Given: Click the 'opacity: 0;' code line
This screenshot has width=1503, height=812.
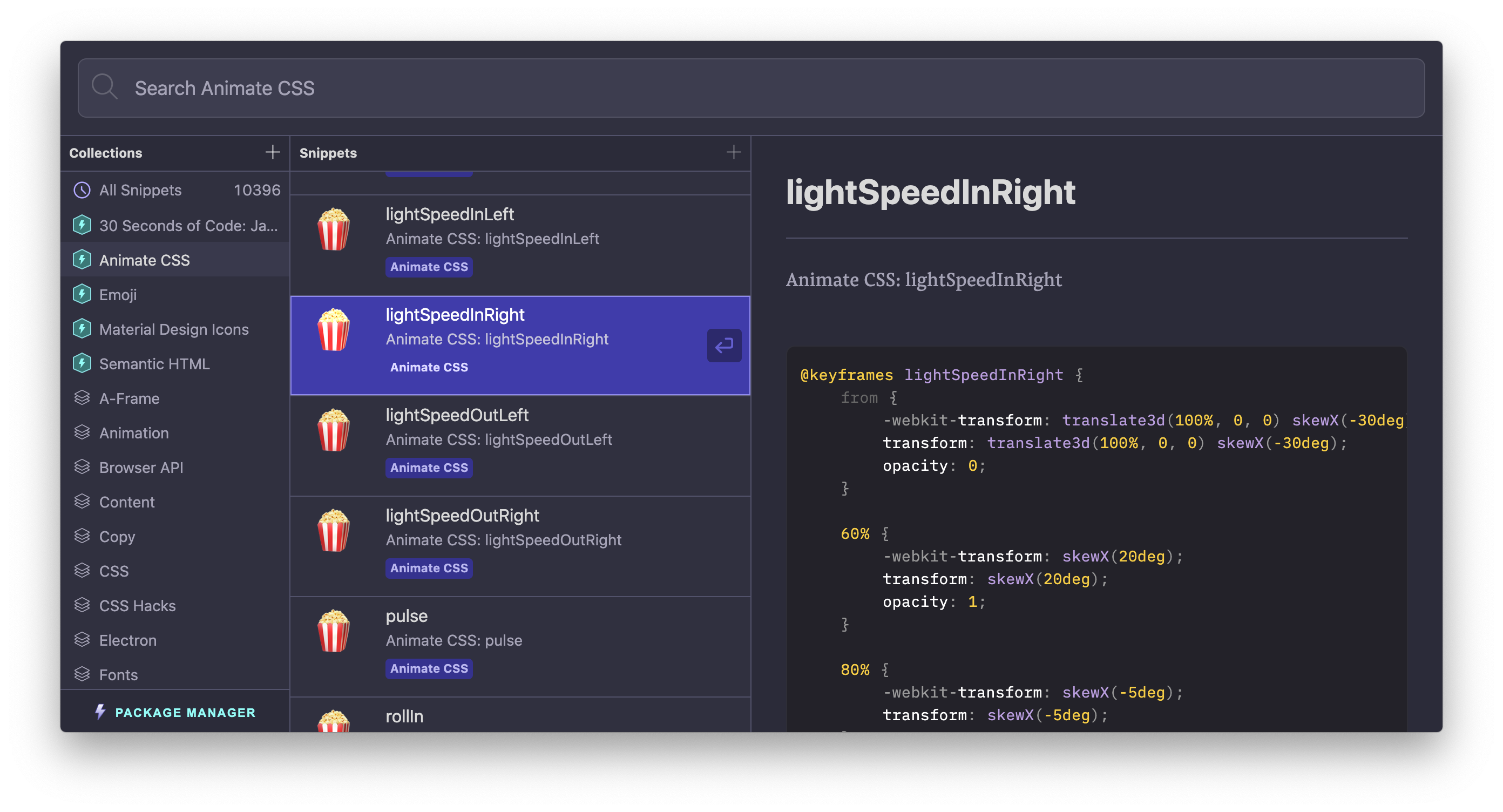Looking at the screenshot, I should point(933,465).
